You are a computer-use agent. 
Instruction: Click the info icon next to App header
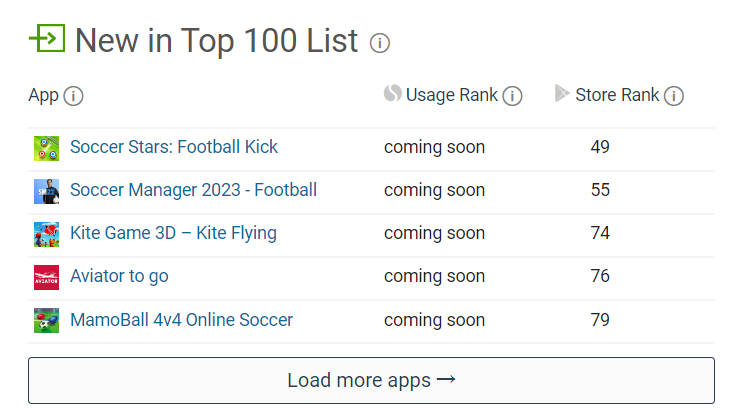73,96
